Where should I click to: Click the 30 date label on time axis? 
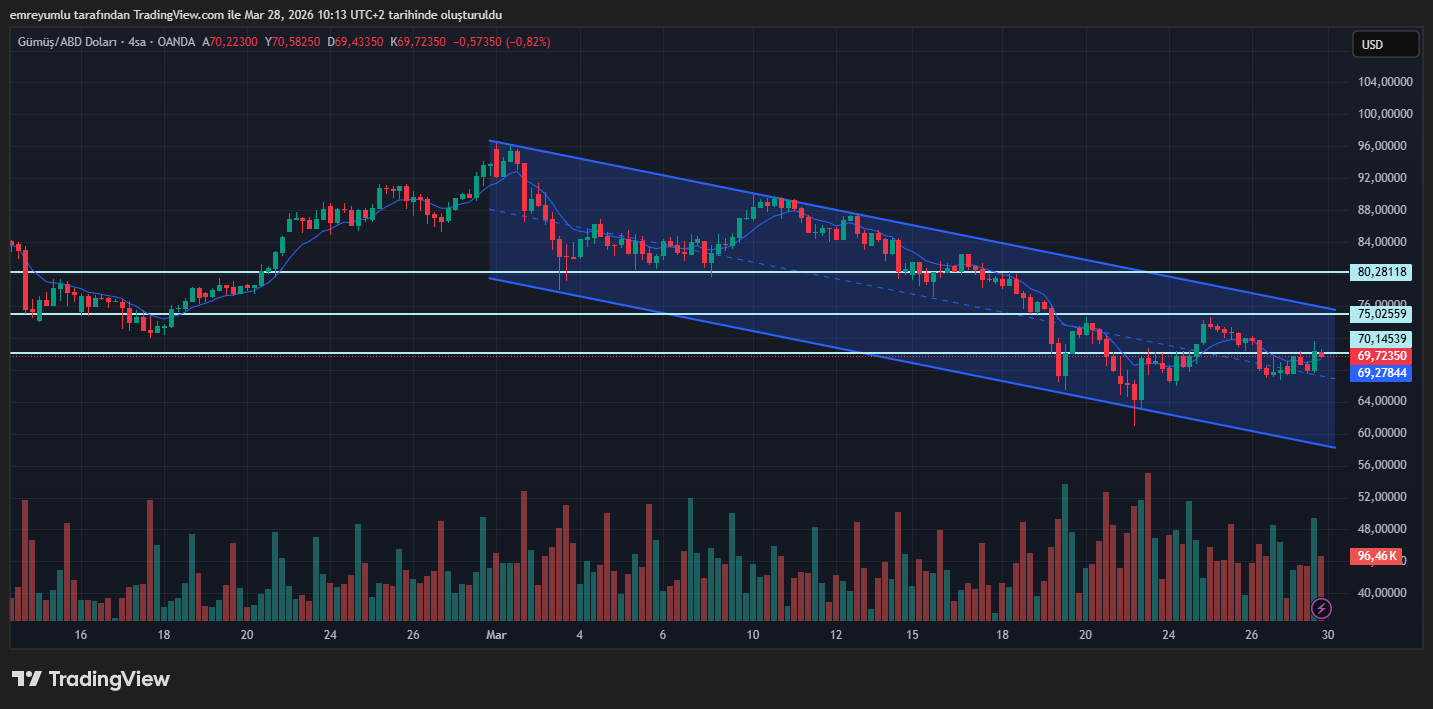1328,635
